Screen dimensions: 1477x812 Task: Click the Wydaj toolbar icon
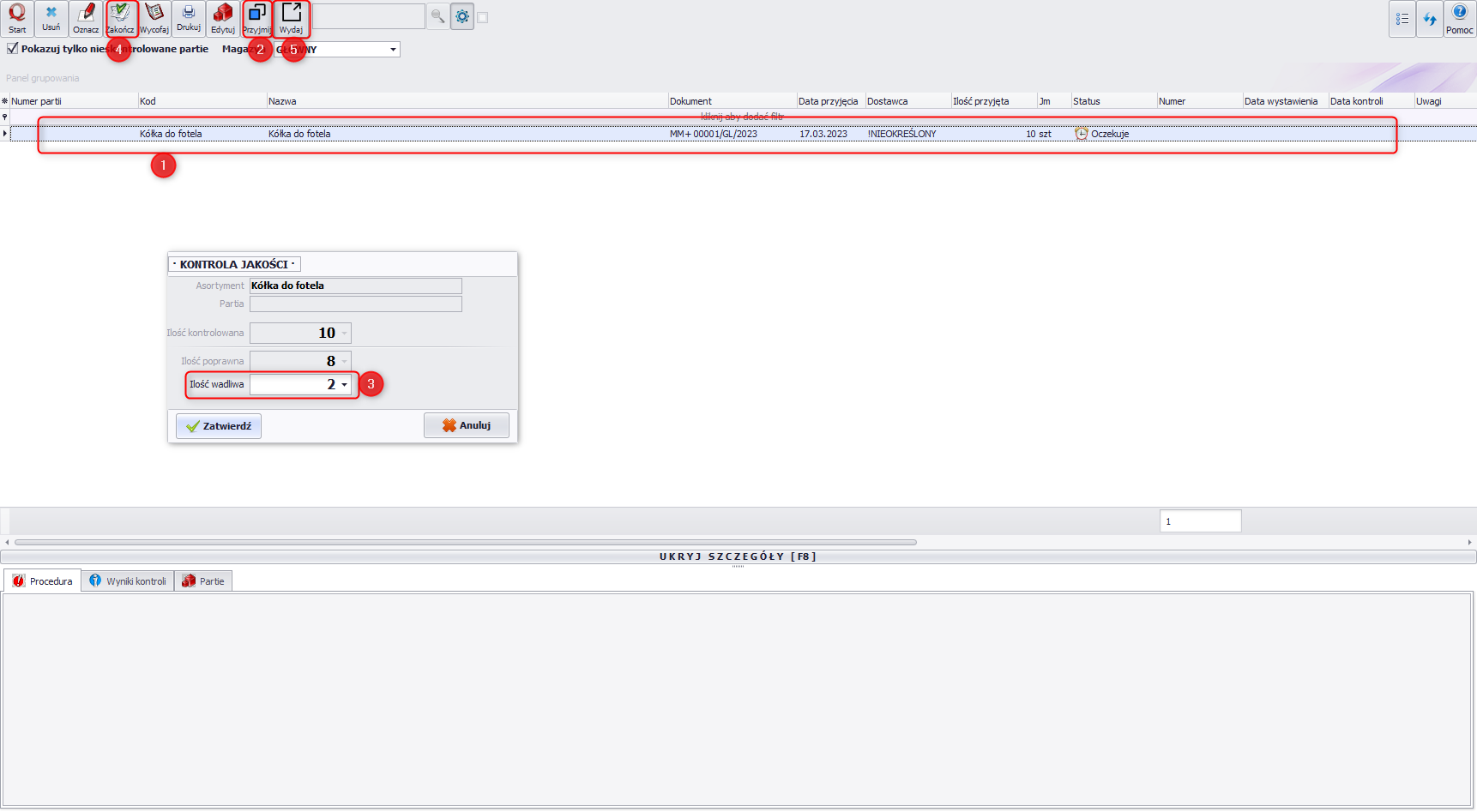coord(292,18)
